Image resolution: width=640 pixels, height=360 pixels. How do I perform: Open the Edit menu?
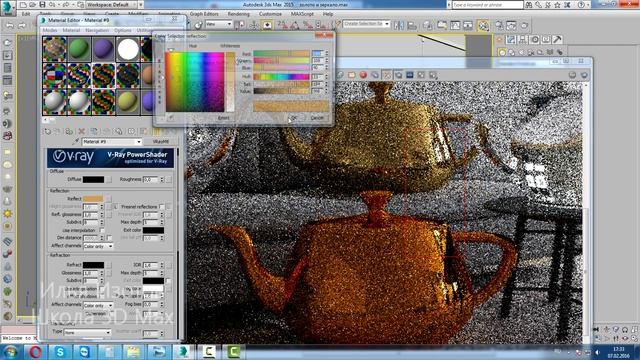click(26, 14)
